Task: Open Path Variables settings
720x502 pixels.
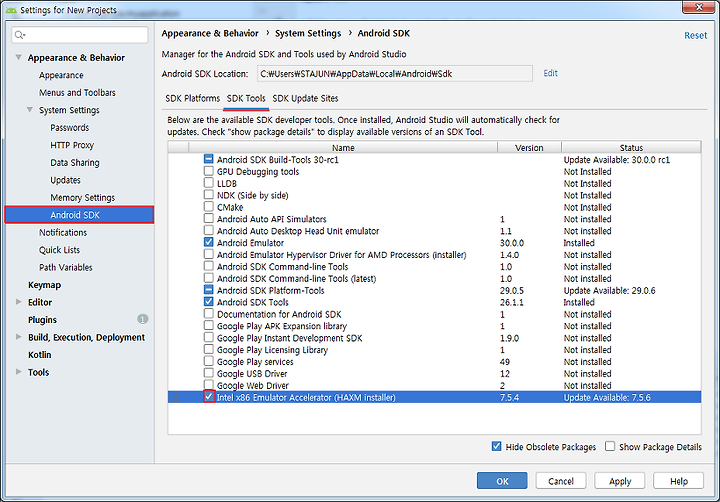Action: [65, 267]
